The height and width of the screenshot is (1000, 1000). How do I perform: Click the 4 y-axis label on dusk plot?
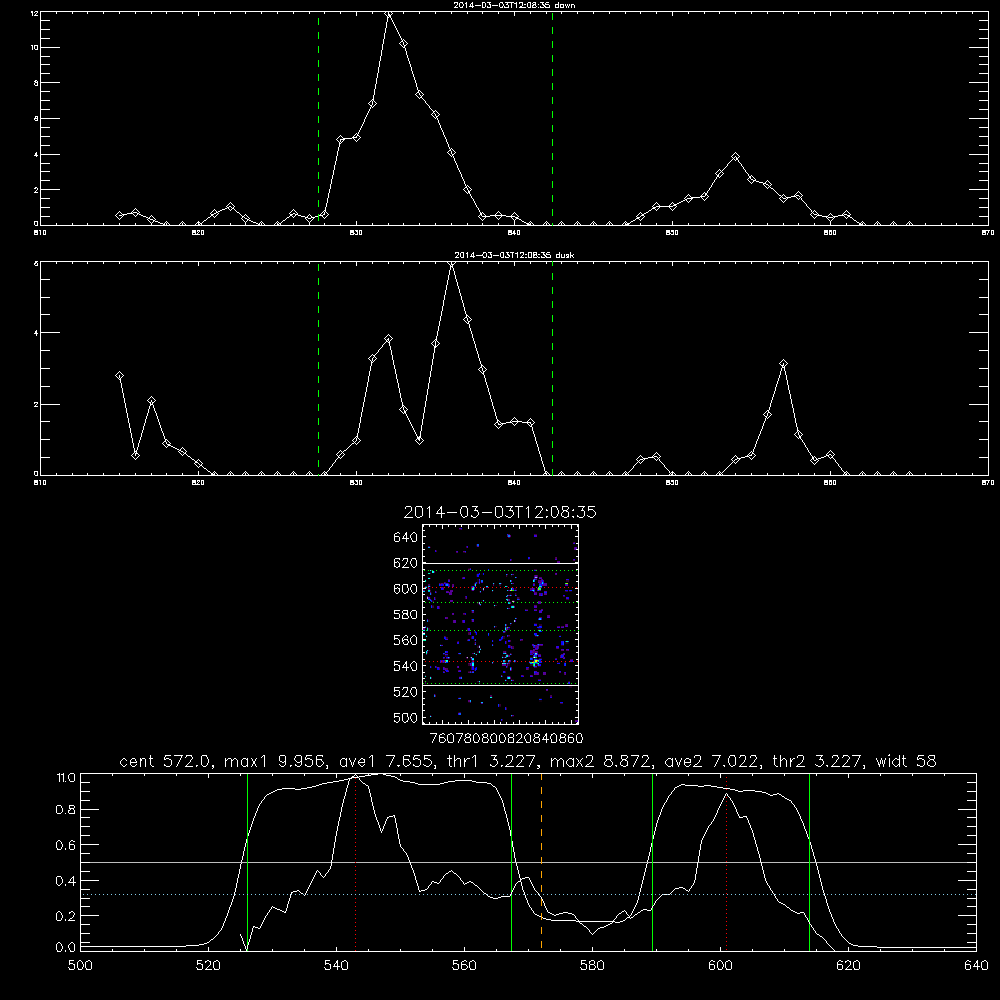click(36, 333)
